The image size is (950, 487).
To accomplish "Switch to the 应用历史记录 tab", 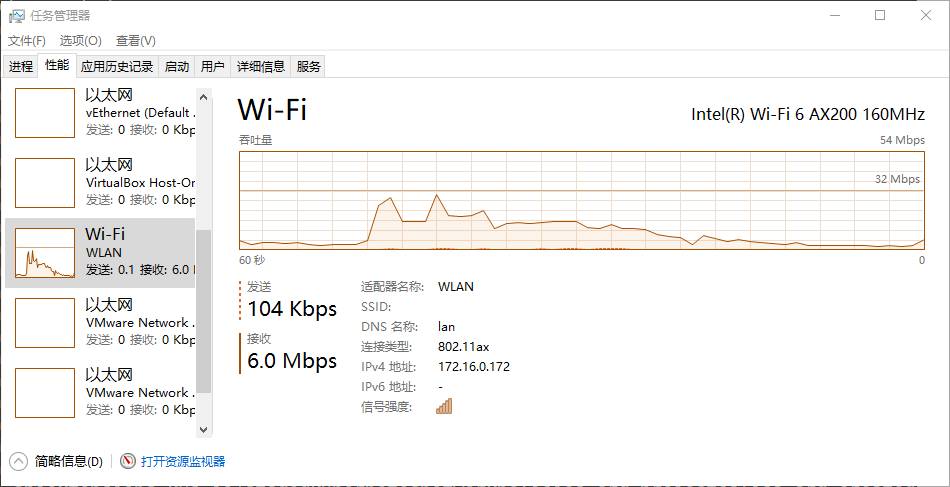I will click(x=117, y=67).
